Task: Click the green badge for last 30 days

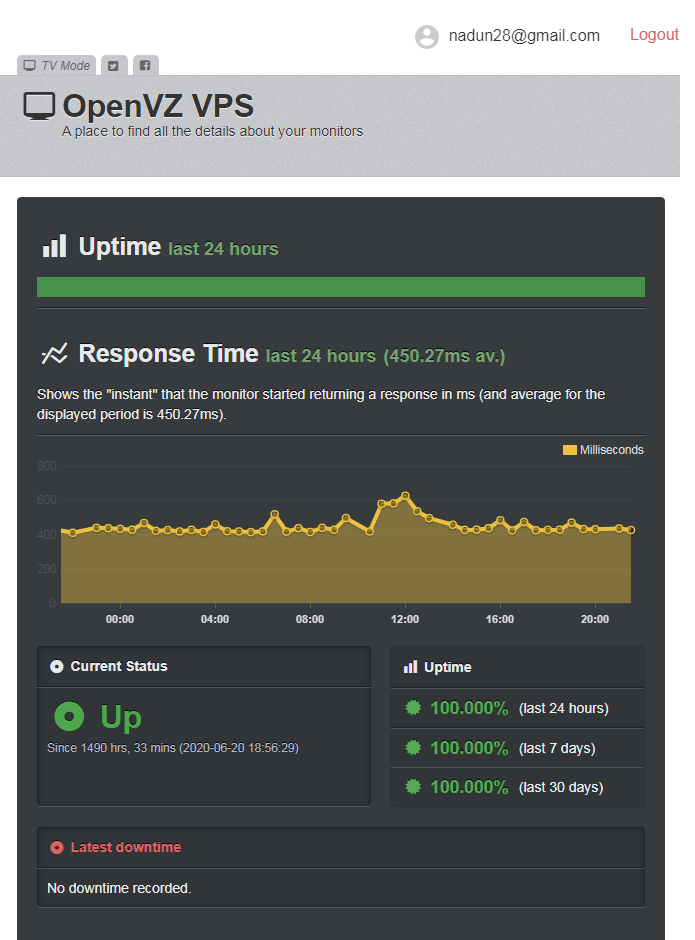Action: point(412,787)
